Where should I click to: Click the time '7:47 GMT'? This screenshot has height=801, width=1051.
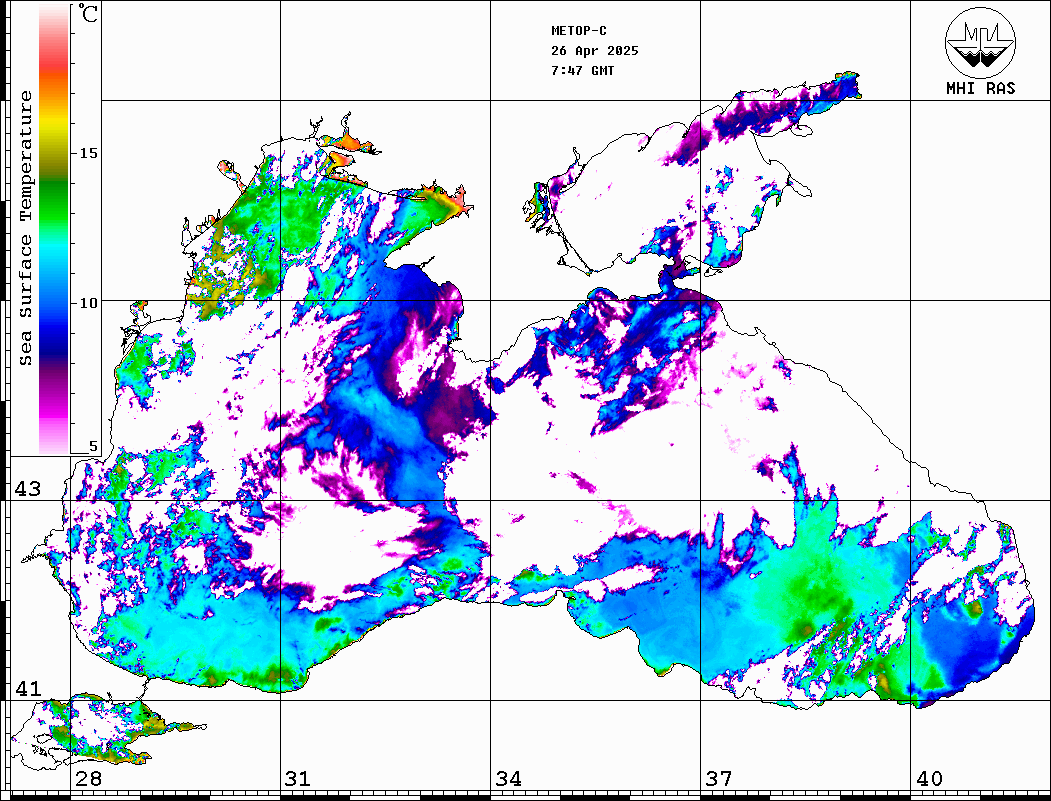[x=582, y=70]
